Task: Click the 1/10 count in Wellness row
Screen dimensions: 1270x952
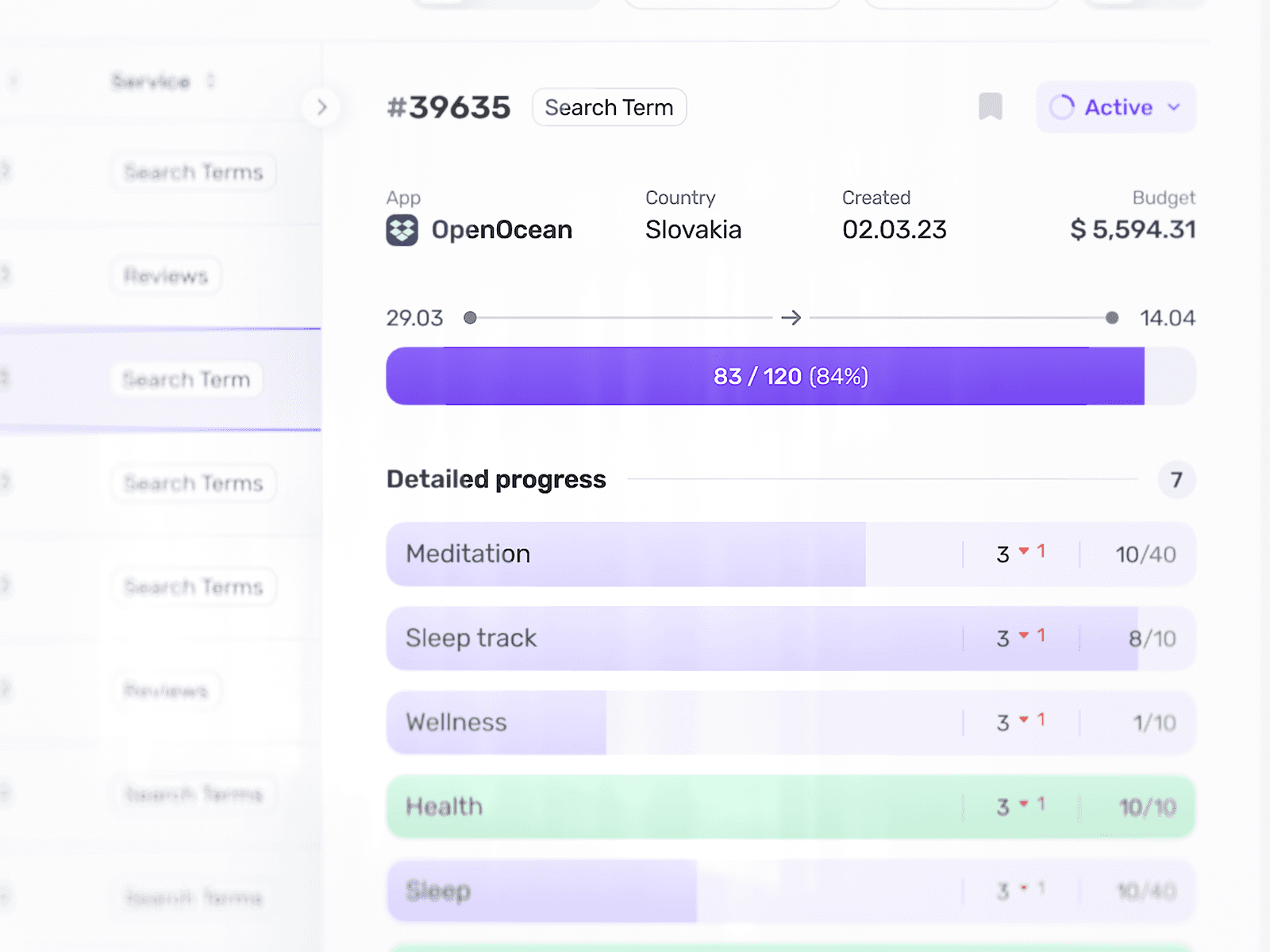Action: tap(1155, 723)
